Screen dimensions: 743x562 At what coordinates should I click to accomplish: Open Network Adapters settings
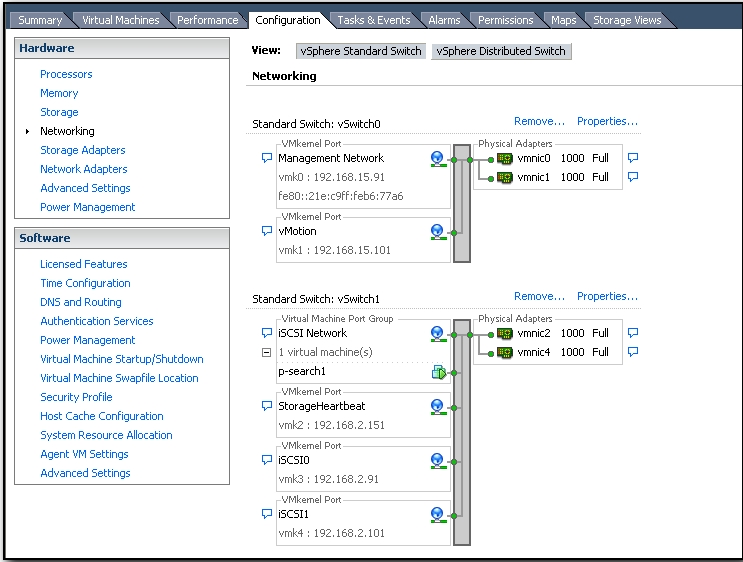pyautogui.click(x=84, y=169)
